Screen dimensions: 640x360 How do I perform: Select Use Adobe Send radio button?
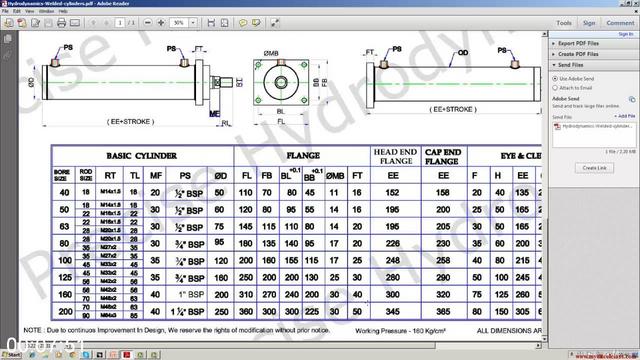point(555,78)
